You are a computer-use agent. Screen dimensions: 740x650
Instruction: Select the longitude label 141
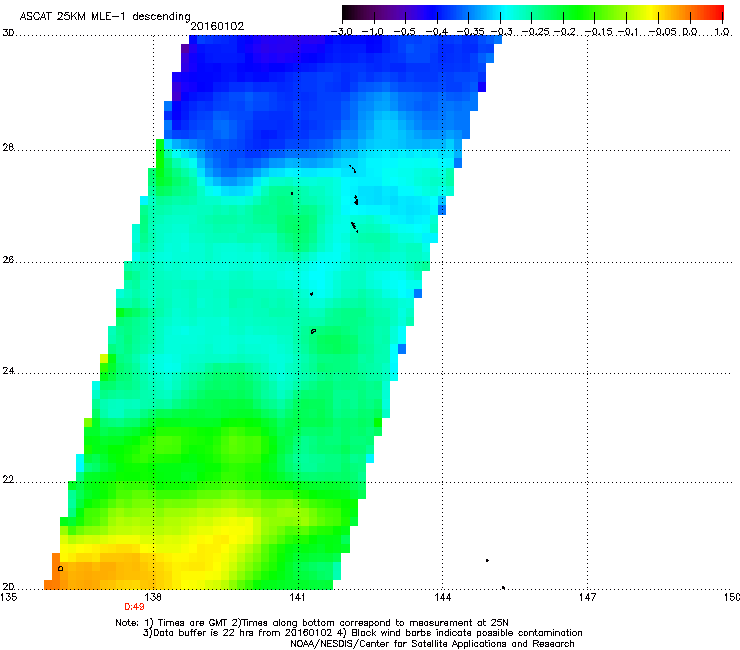click(x=298, y=597)
